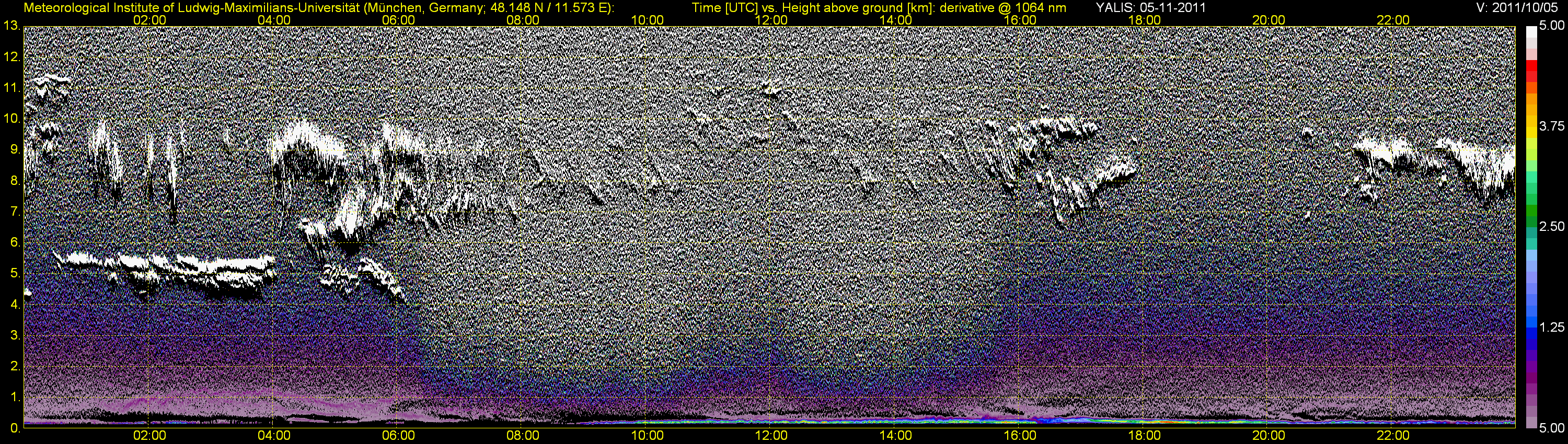
Task: Click the 7 km height axis label
Action: pos(15,212)
